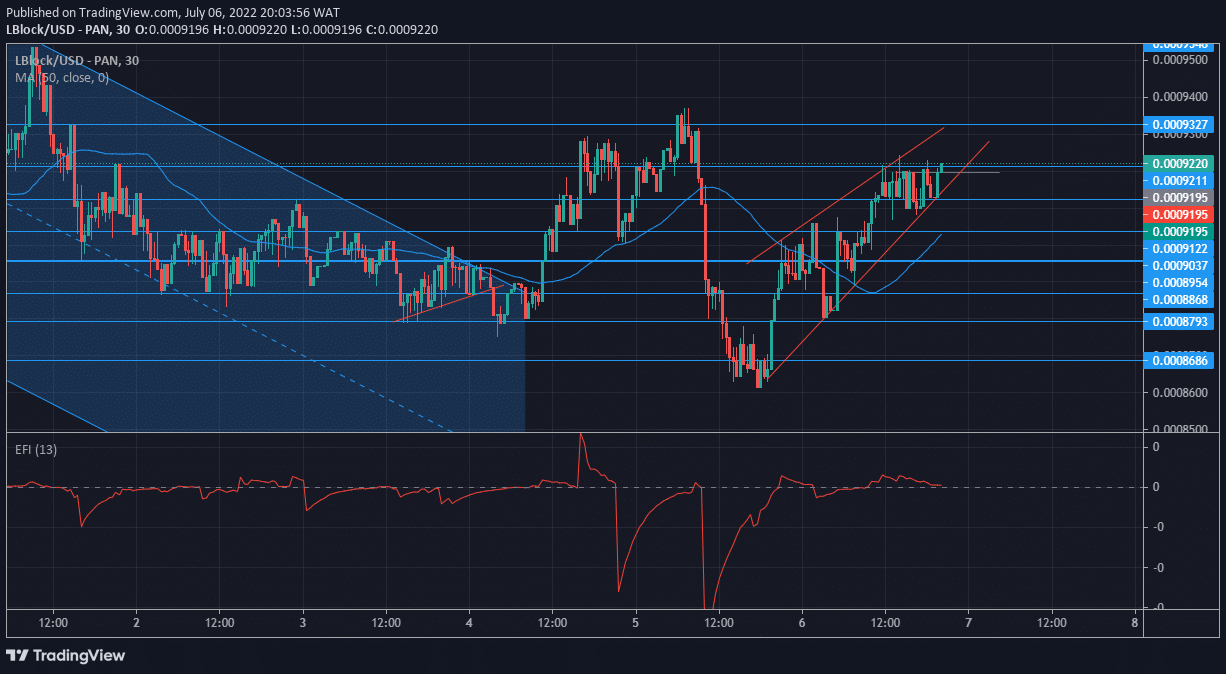1226x674 pixels.
Task: Click the TradingView logo in the footer
Action: (66, 655)
